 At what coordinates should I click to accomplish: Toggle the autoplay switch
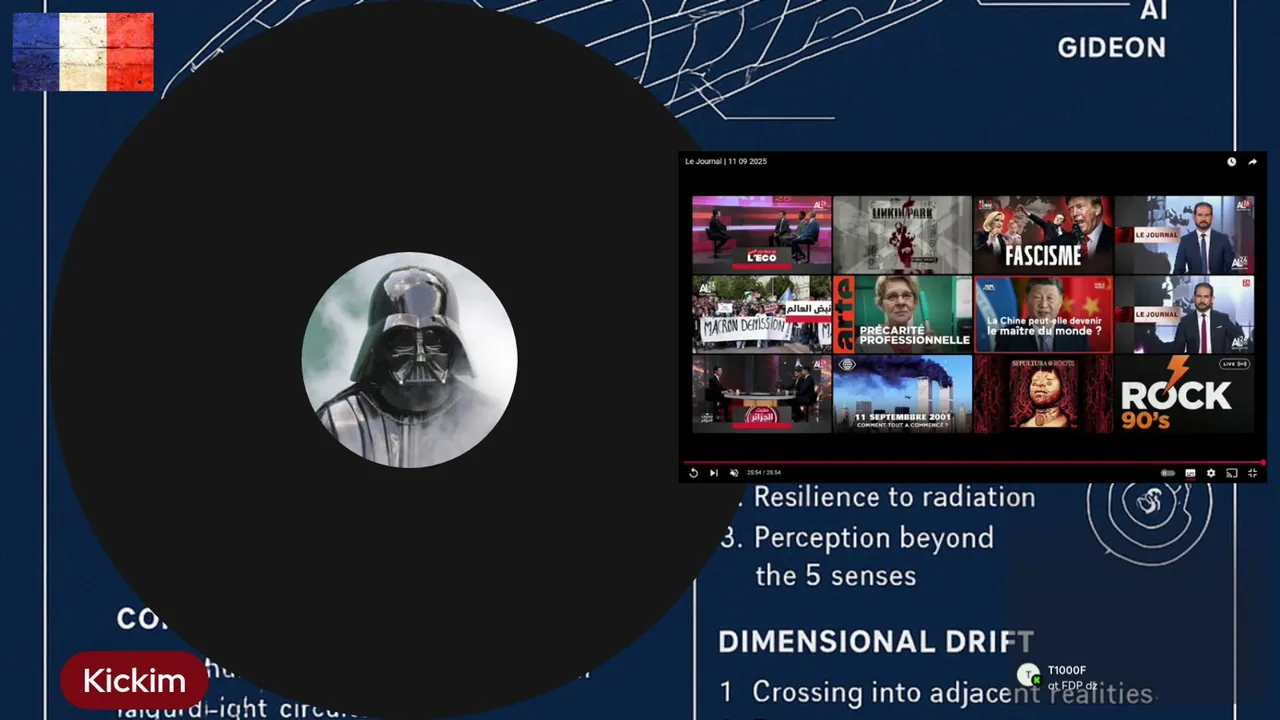click(x=1167, y=473)
